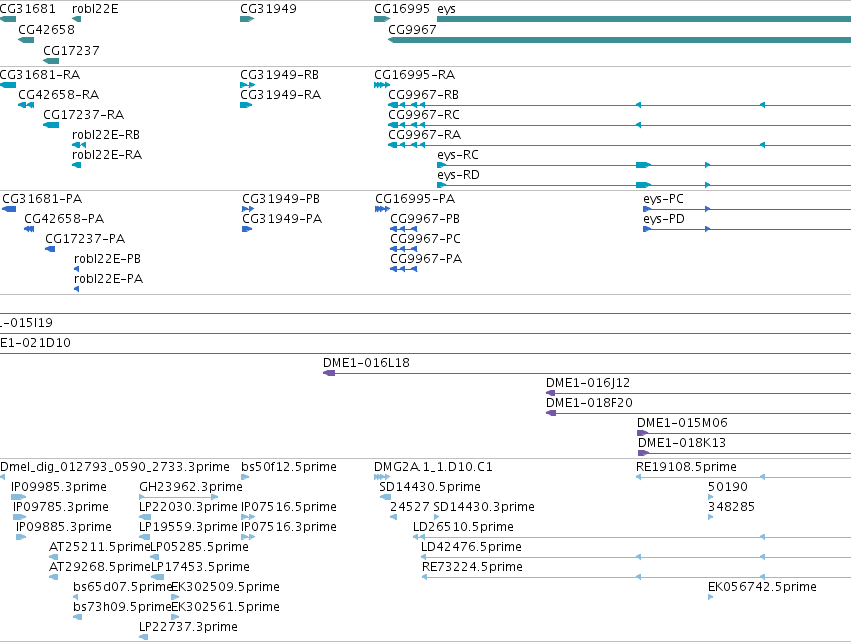Screen dimensions: 851x642
Task: Select EST LP22737.3prime
Action: click(188, 627)
